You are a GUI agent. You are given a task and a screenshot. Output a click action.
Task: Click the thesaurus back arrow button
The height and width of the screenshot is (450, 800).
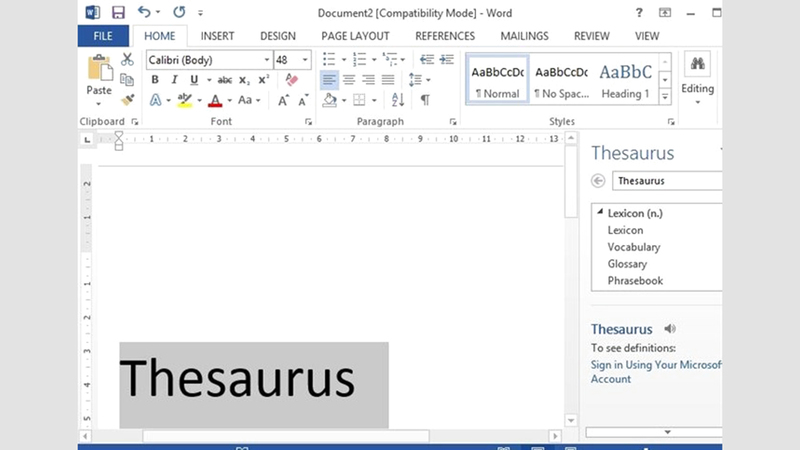click(x=598, y=181)
